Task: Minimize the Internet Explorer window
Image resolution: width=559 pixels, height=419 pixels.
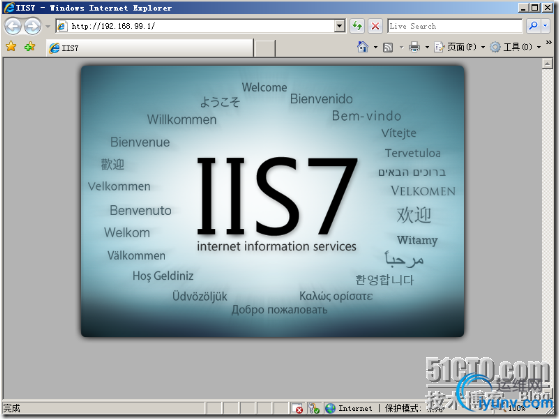Action: [523, 7]
